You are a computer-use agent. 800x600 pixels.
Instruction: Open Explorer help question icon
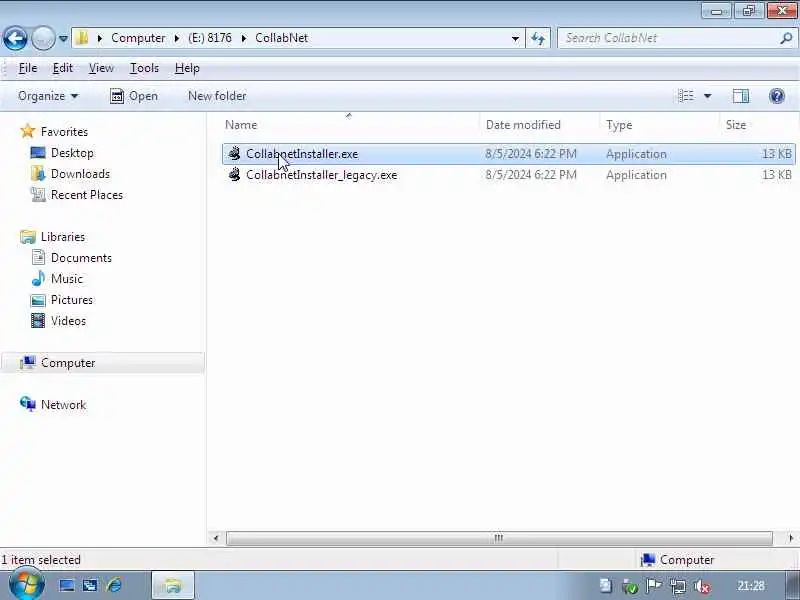click(777, 96)
